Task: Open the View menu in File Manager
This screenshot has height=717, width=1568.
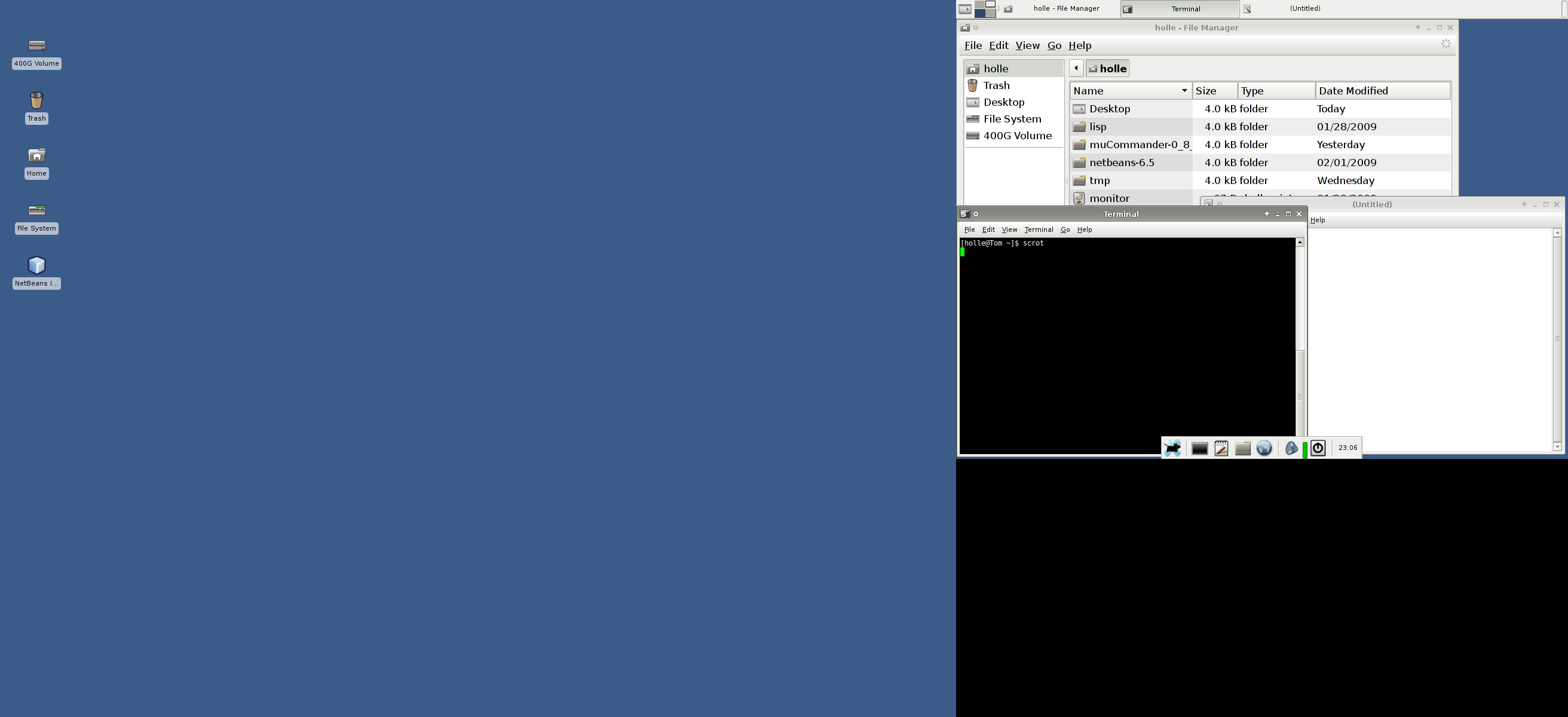Action: 1027,45
